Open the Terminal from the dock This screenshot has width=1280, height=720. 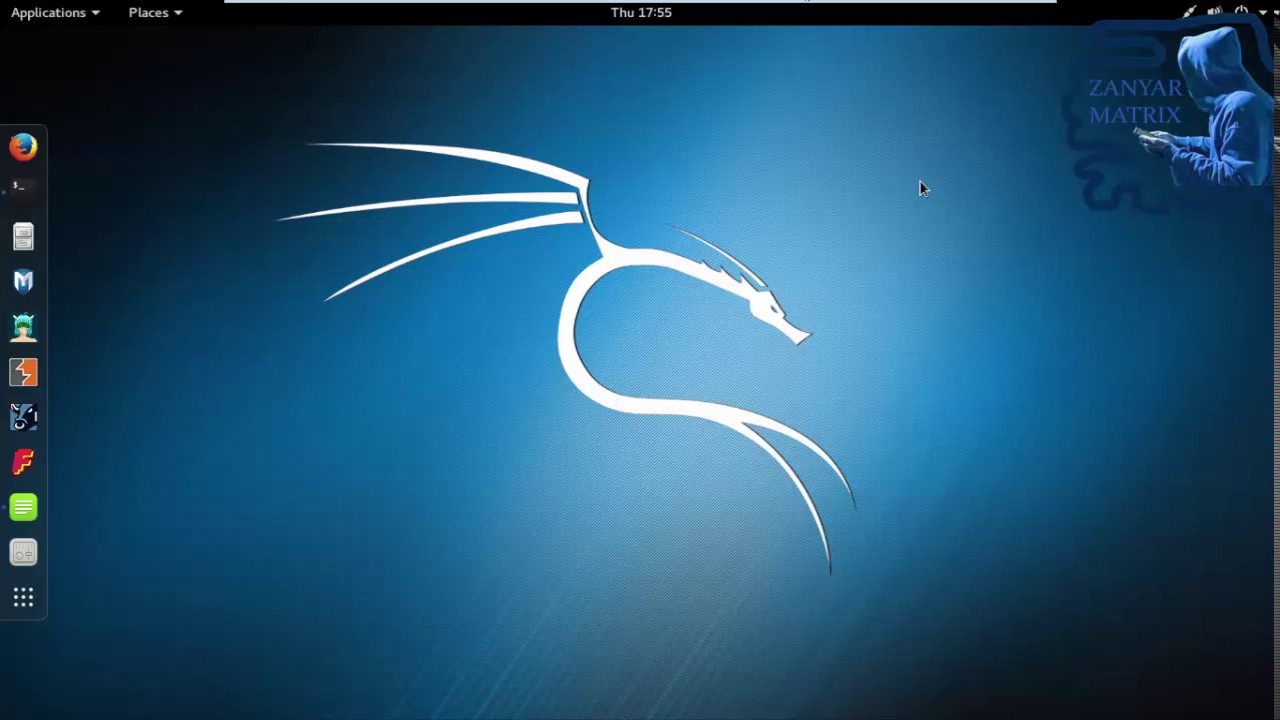[23, 191]
